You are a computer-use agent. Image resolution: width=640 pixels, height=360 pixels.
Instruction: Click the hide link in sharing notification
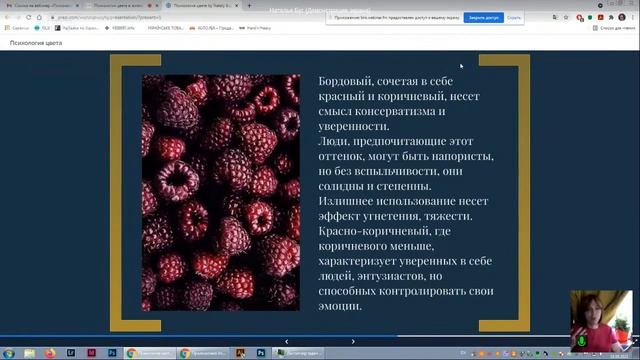(513, 18)
